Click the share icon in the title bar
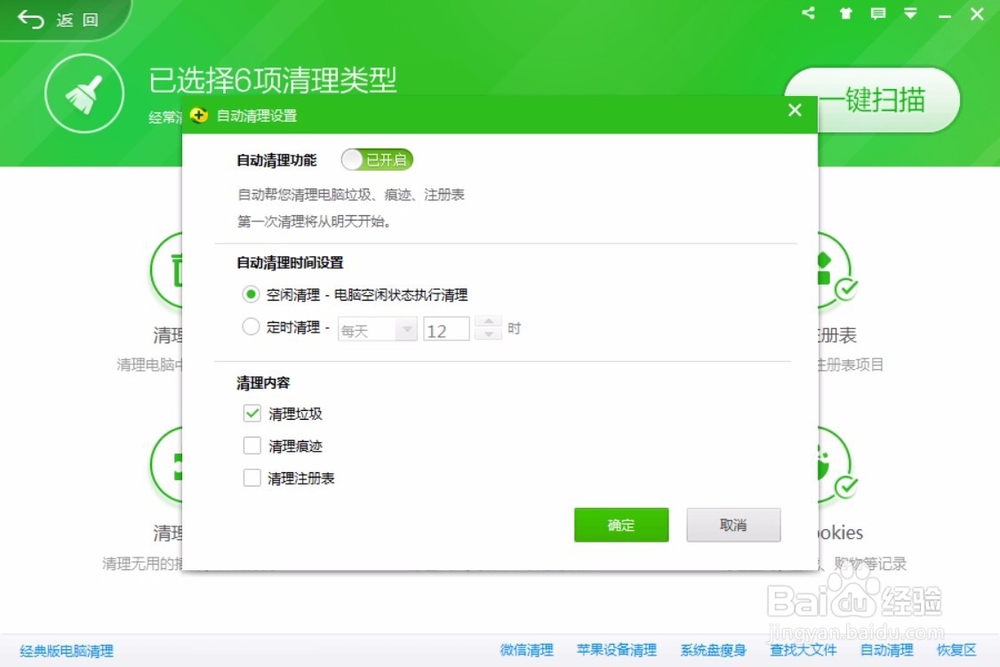 [807, 14]
